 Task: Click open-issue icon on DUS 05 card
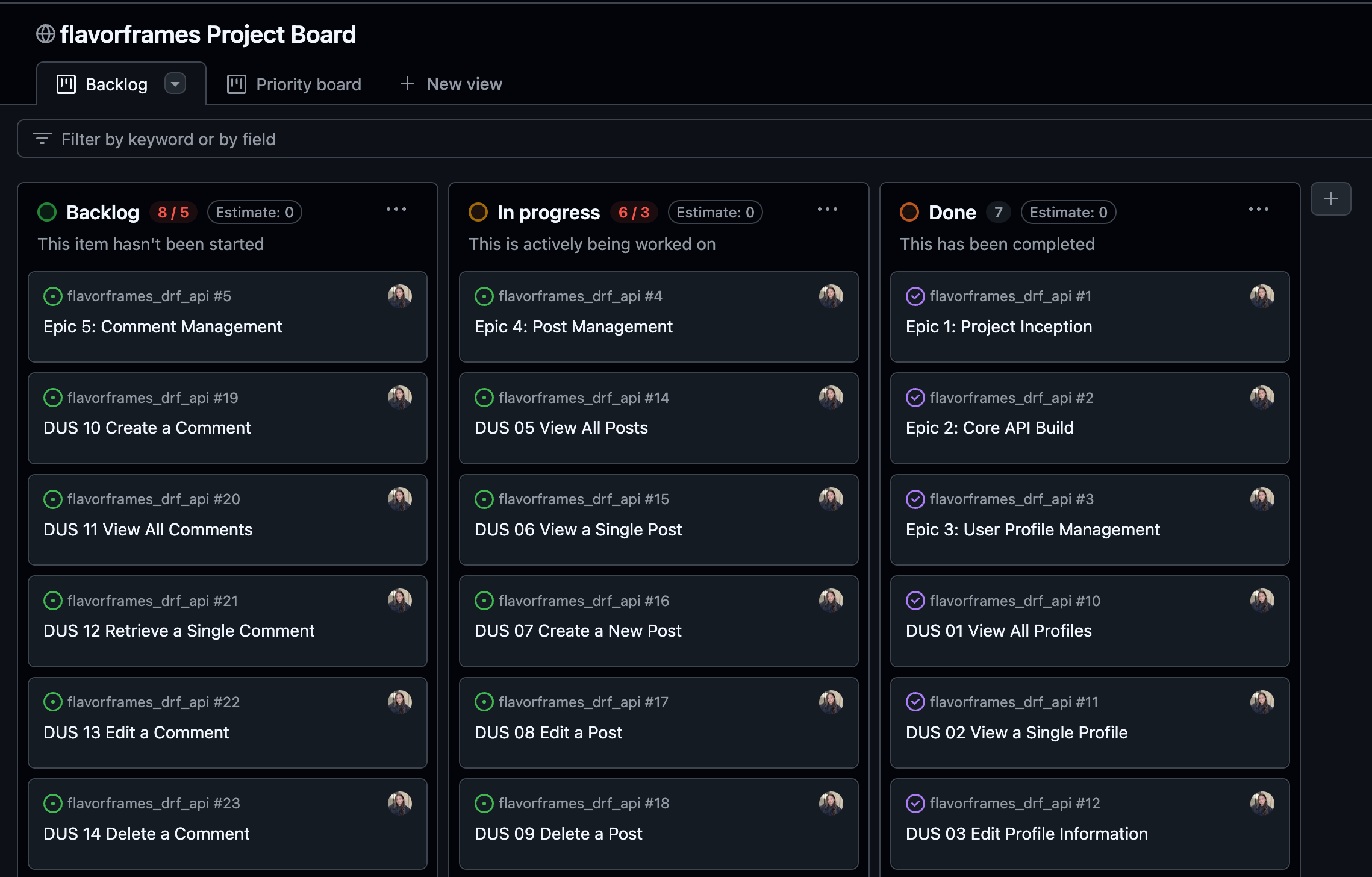(x=484, y=398)
